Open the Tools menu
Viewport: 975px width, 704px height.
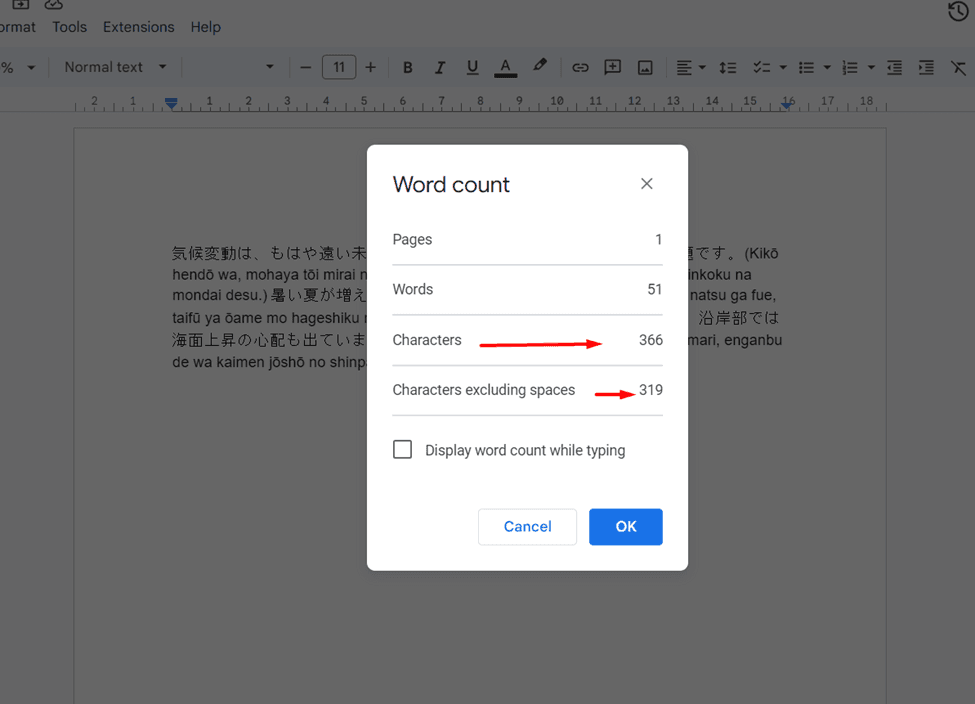(x=70, y=27)
